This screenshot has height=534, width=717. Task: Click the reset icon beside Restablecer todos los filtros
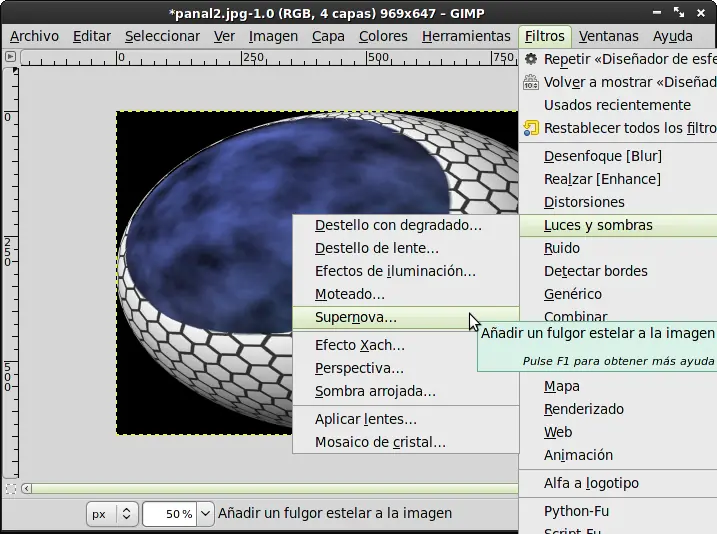530,128
